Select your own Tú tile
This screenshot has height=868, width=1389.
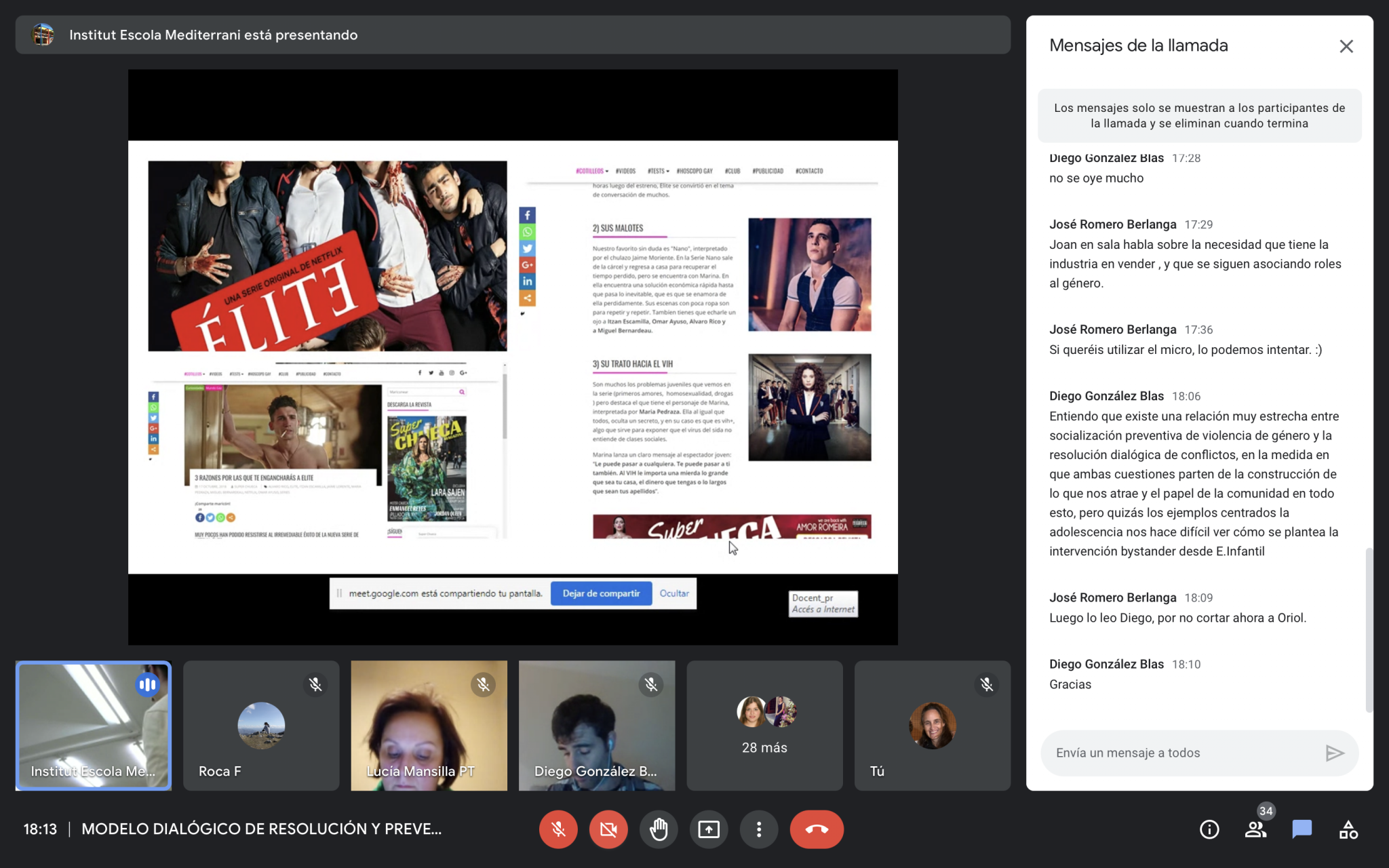pyautogui.click(x=933, y=726)
